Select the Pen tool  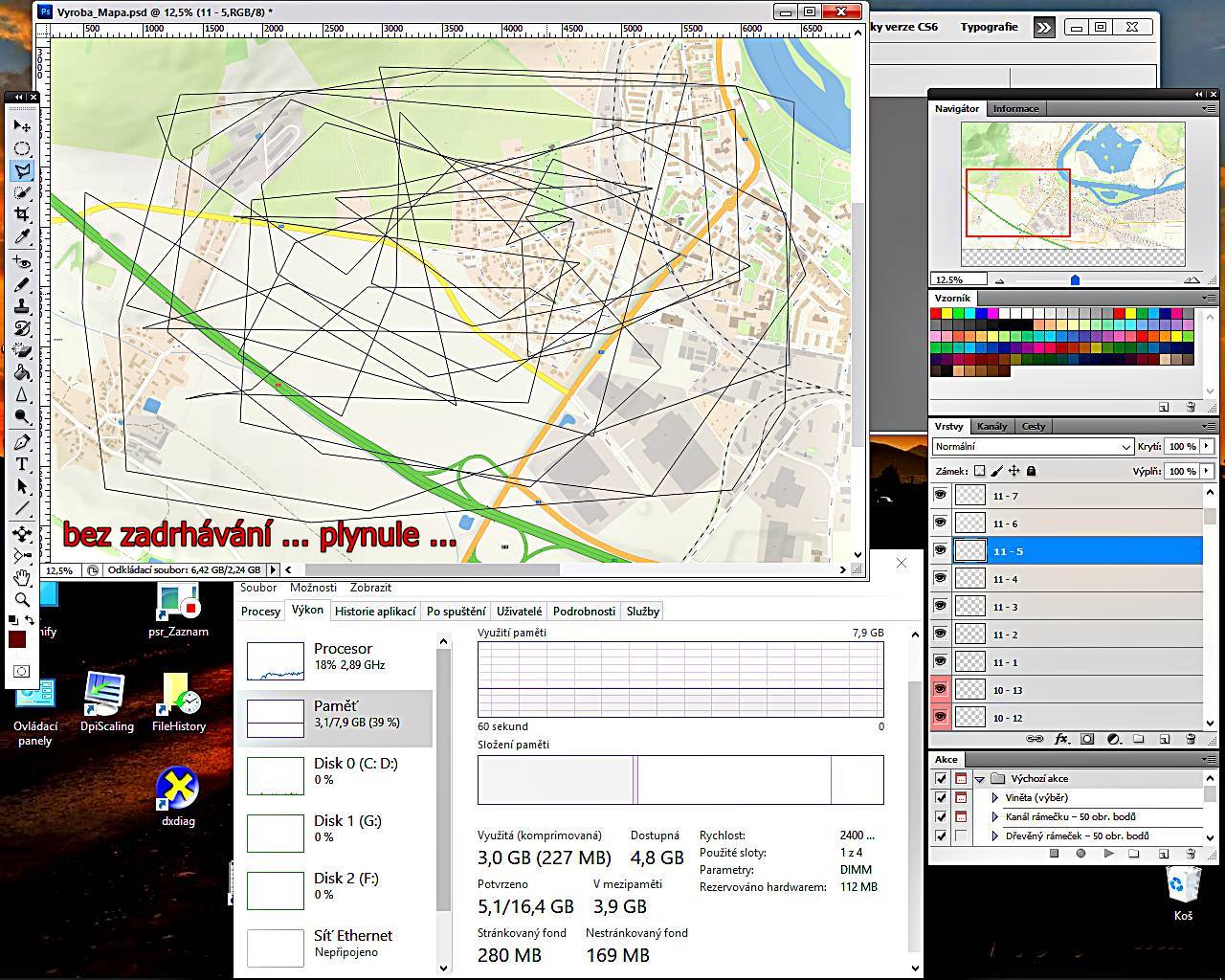tap(22, 442)
